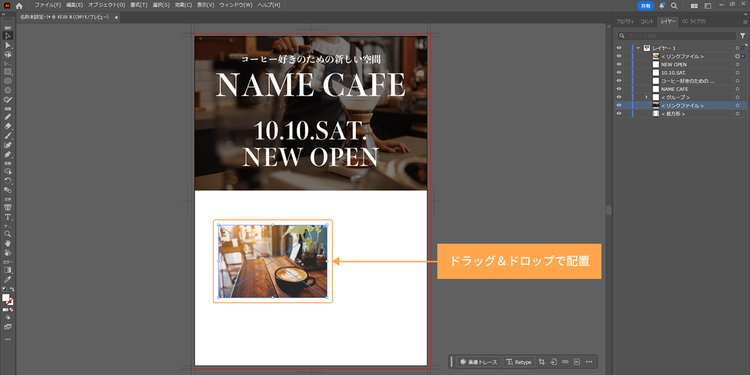Click the embed image icon in taskbar
This screenshot has height=375, width=750.
[553, 362]
